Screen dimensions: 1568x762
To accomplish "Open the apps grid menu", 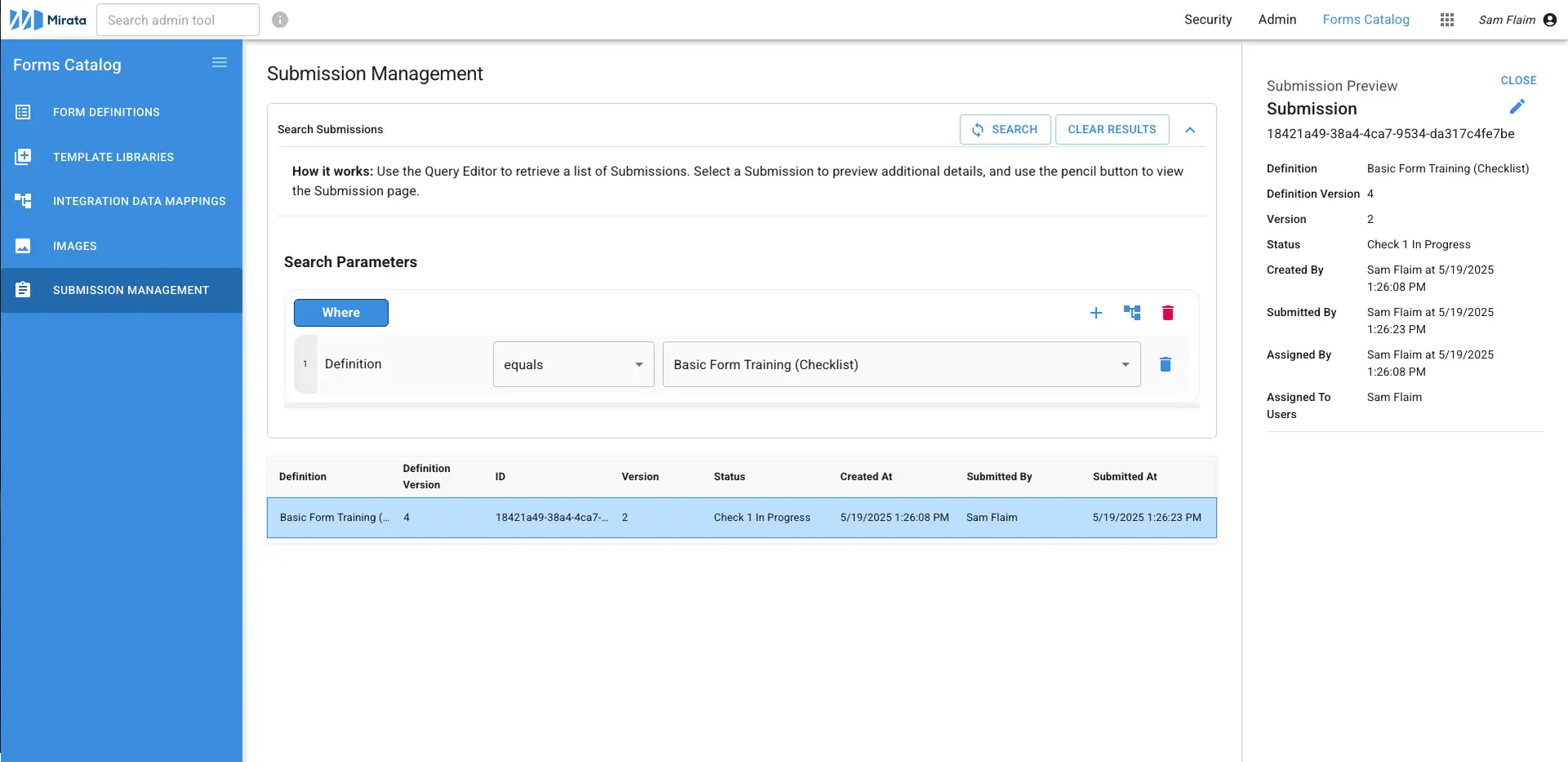I will (x=1446, y=20).
